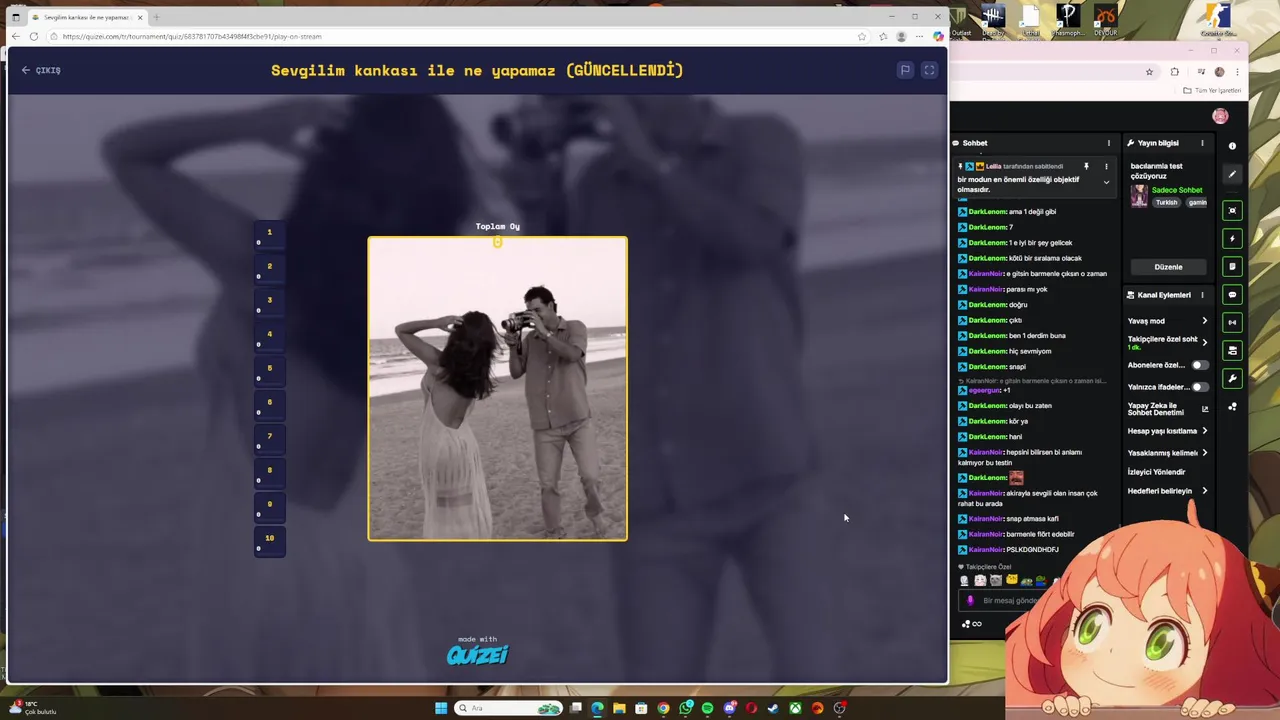Expand Hedefleri belirleyin option

tap(1167, 491)
